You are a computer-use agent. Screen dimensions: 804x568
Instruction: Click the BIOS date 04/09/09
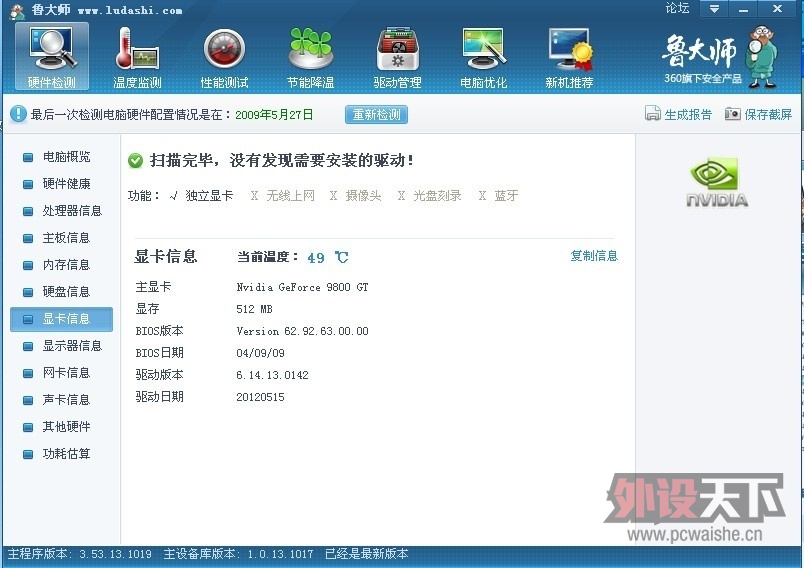[260, 353]
